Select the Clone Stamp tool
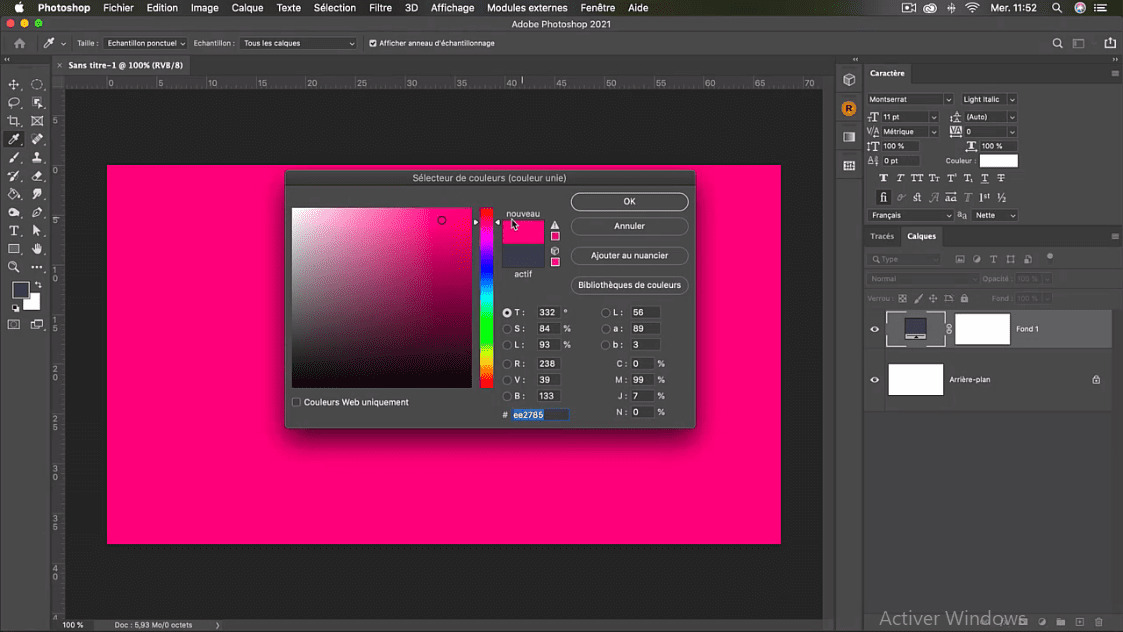The height and width of the screenshot is (632, 1123). [37, 158]
